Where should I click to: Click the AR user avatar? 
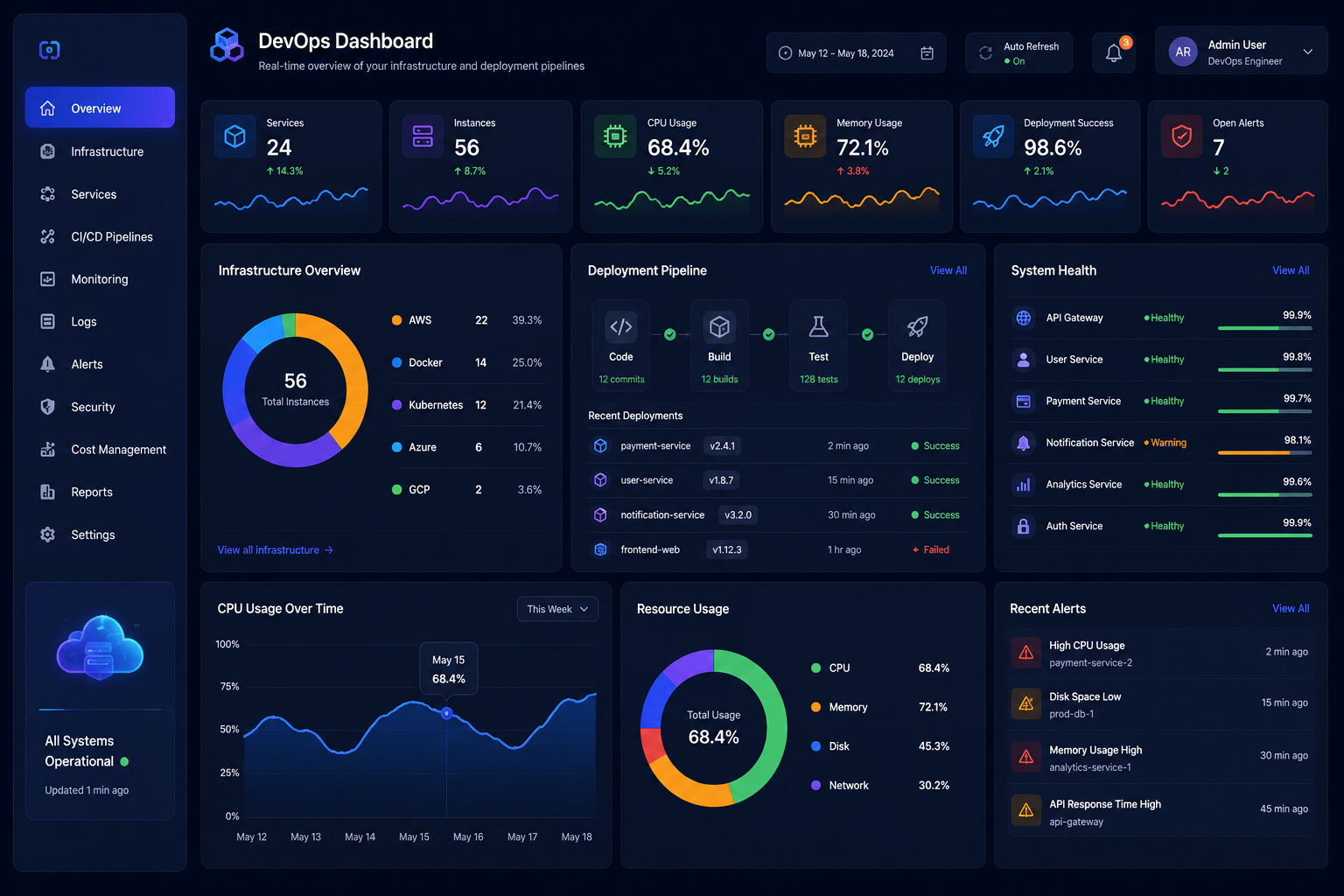(1183, 52)
